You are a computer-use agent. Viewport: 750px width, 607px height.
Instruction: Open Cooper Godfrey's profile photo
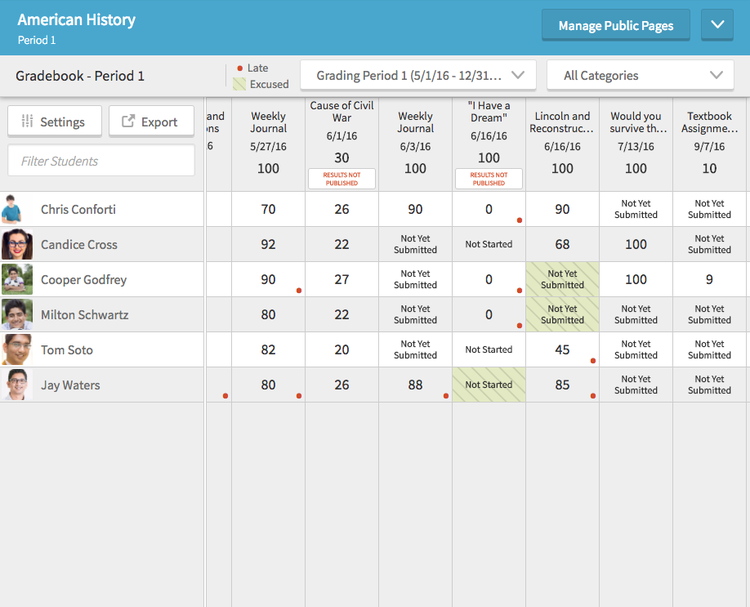tap(17, 279)
